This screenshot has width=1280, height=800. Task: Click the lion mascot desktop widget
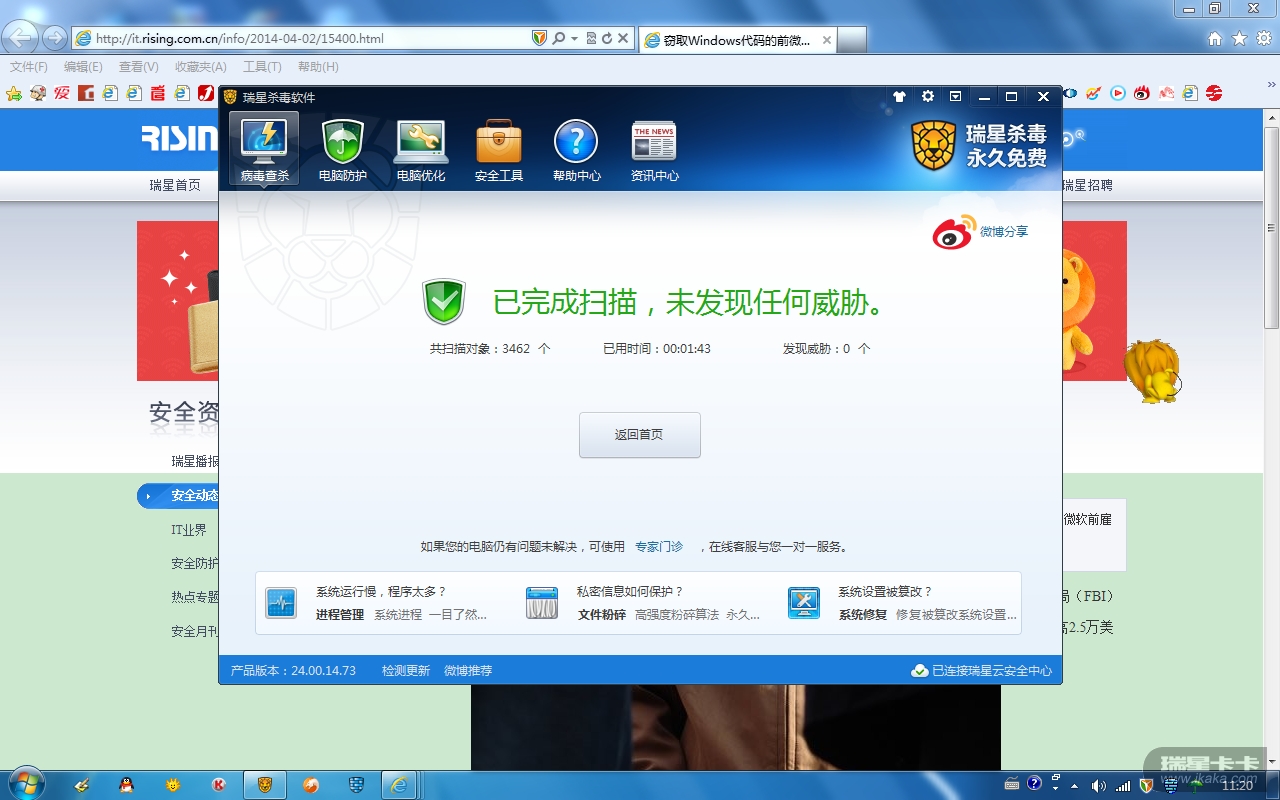point(1152,371)
